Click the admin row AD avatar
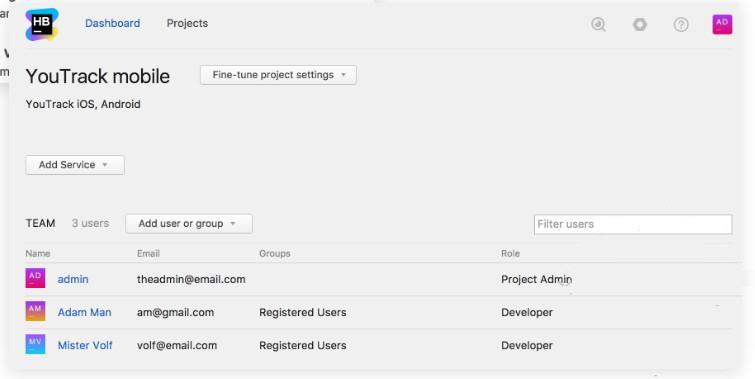Image resolution: width=755 pixels, height=379 pixels. (35, 278)
